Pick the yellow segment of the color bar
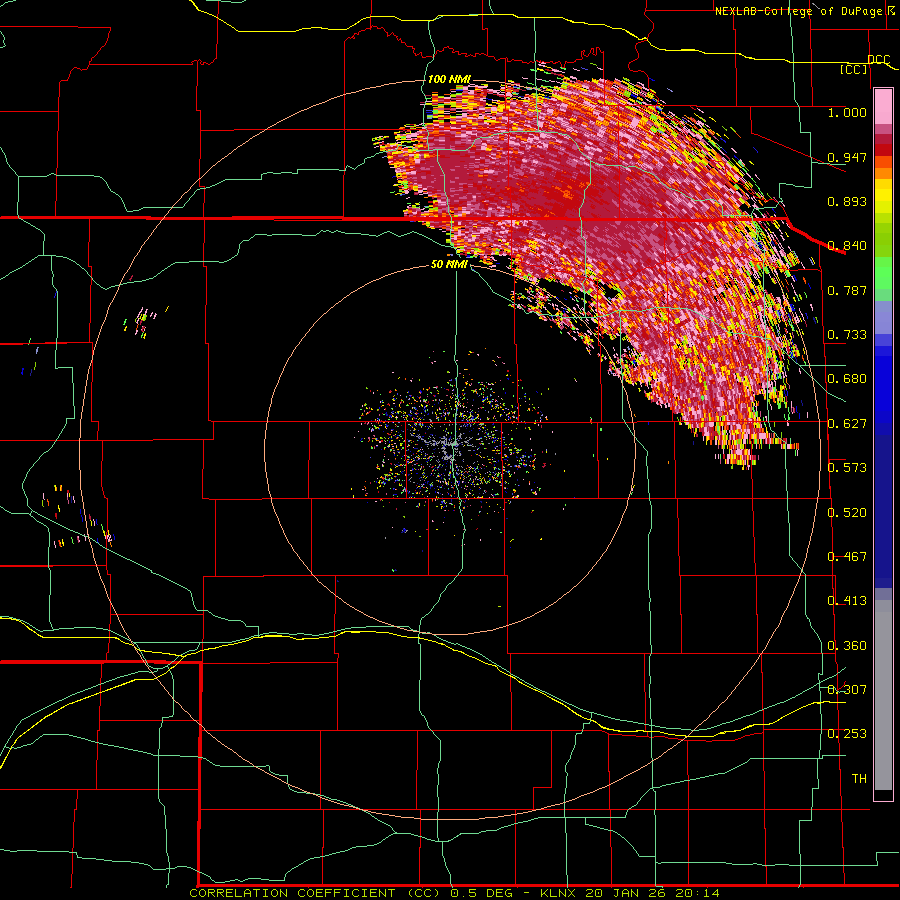Image resolution: width=900 pixels, height=900 pixels. (x=883, y=196)
